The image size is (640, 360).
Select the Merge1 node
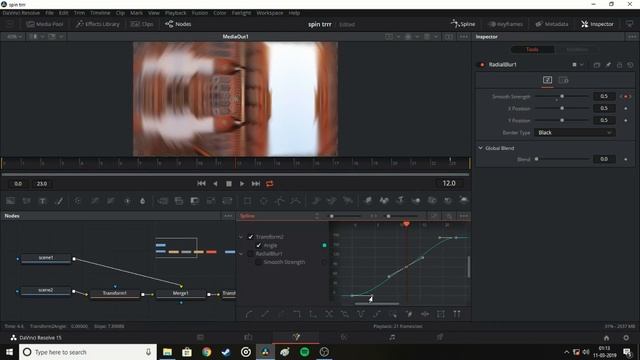[180, 293]
